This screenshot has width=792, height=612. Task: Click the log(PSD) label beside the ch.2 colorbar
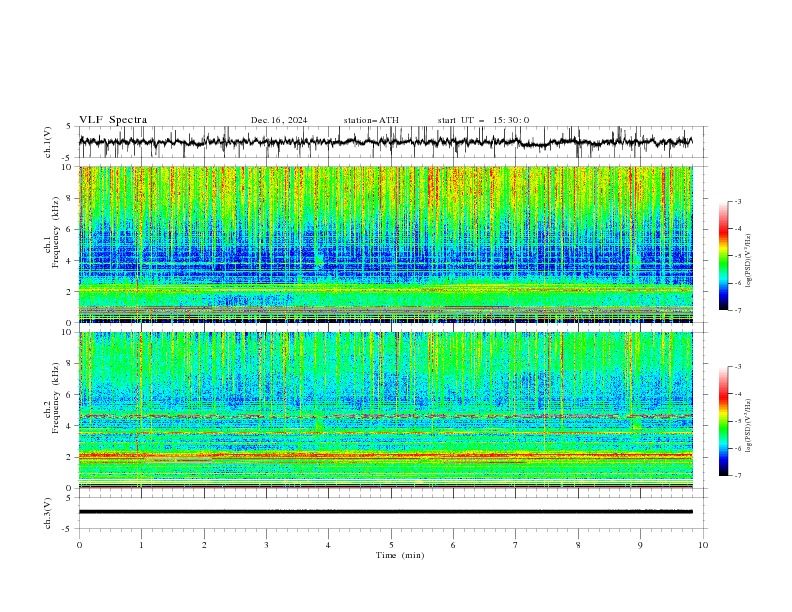click(749, 426)
